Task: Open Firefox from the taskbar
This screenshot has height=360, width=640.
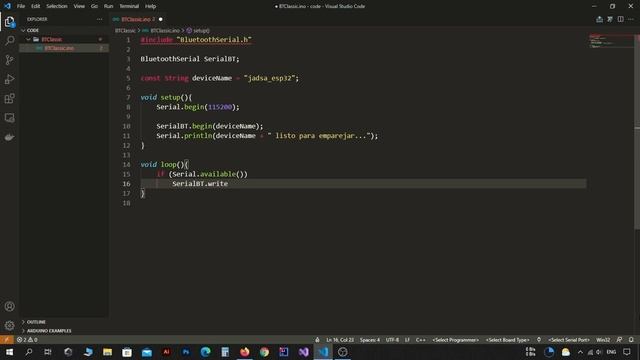Action: point(244,352)
